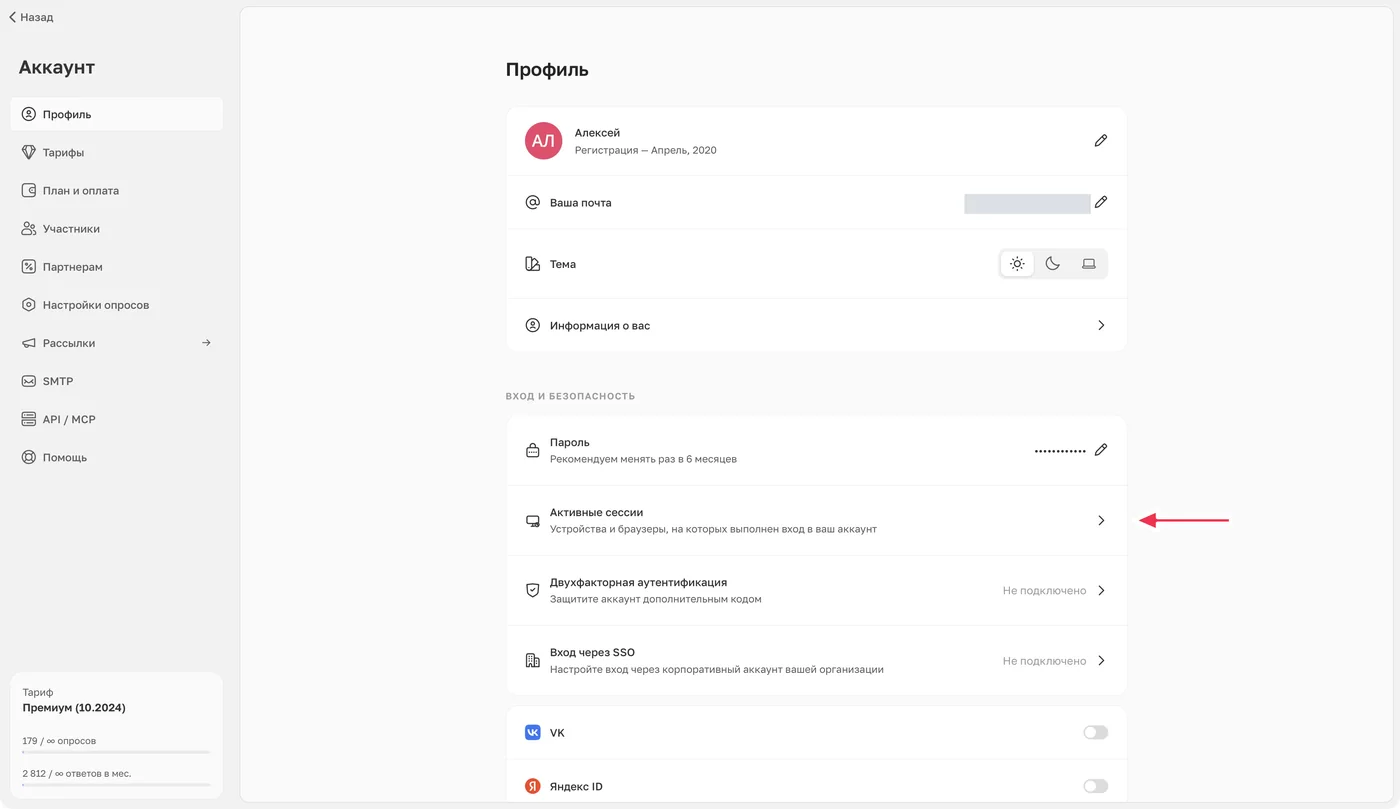Open Активные сессии chevron

(1101, 521)
